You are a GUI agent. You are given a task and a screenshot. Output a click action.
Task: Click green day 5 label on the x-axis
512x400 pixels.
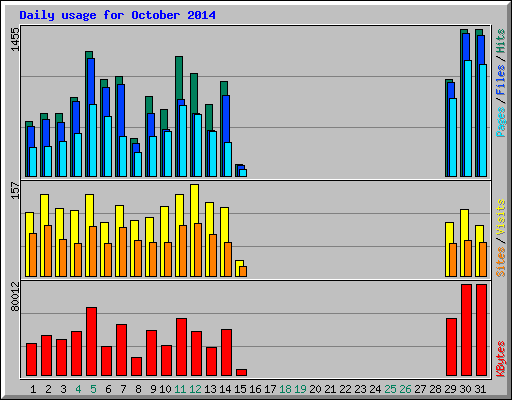(x=93, y=389)
